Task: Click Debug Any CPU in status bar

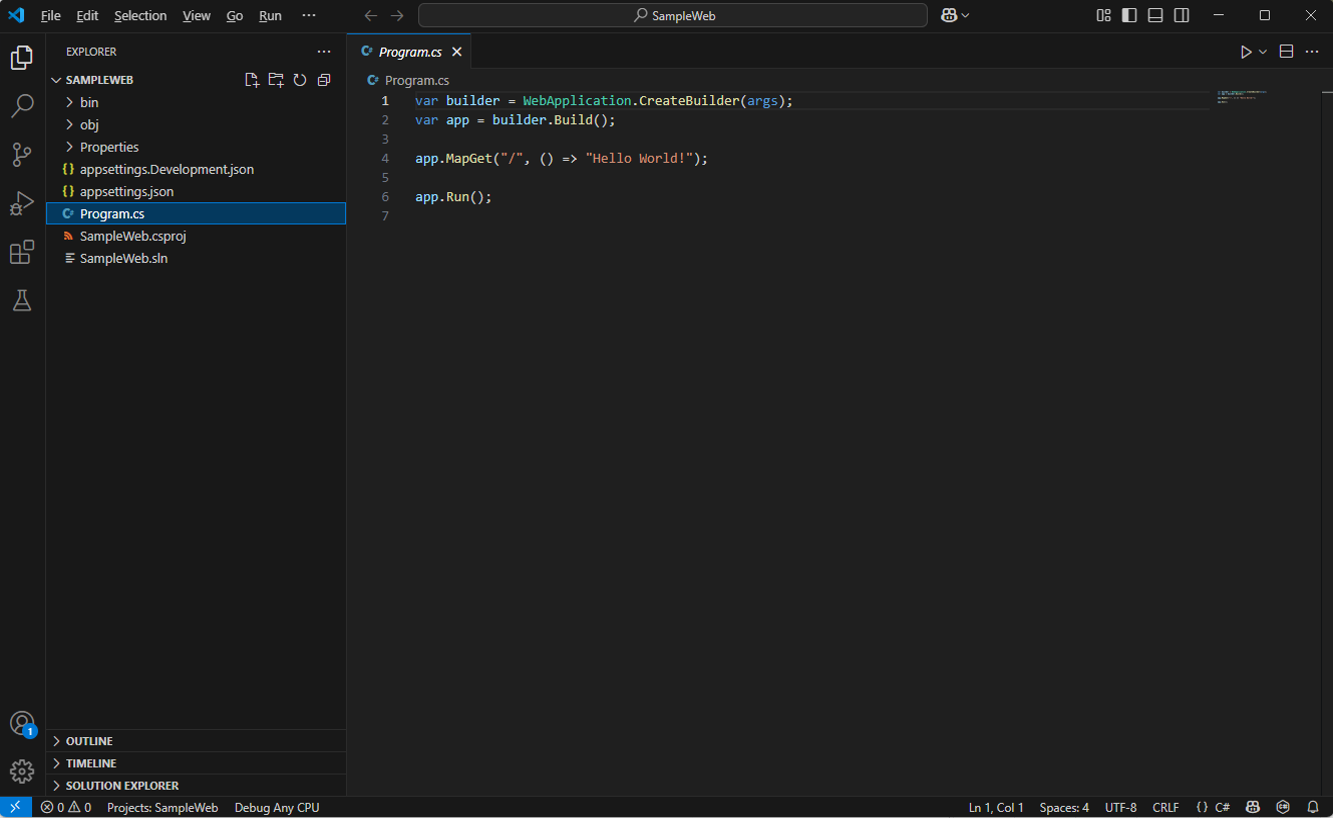Action: pos(277,807)
